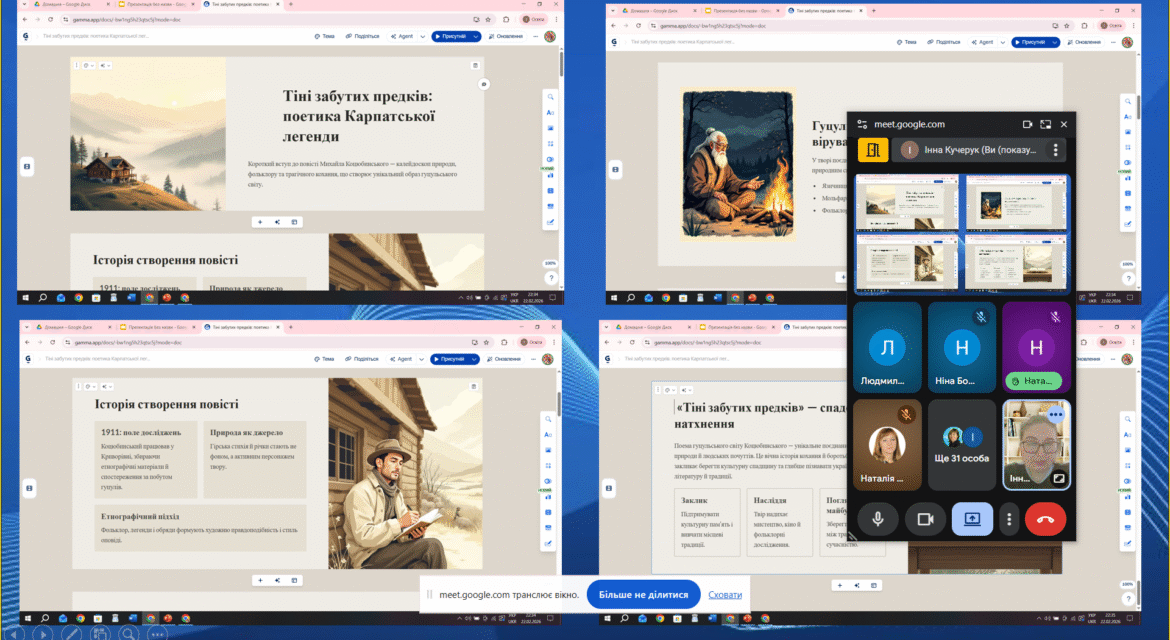Select the shared screen preview thumbnail in Meet

tap(962, 233)
